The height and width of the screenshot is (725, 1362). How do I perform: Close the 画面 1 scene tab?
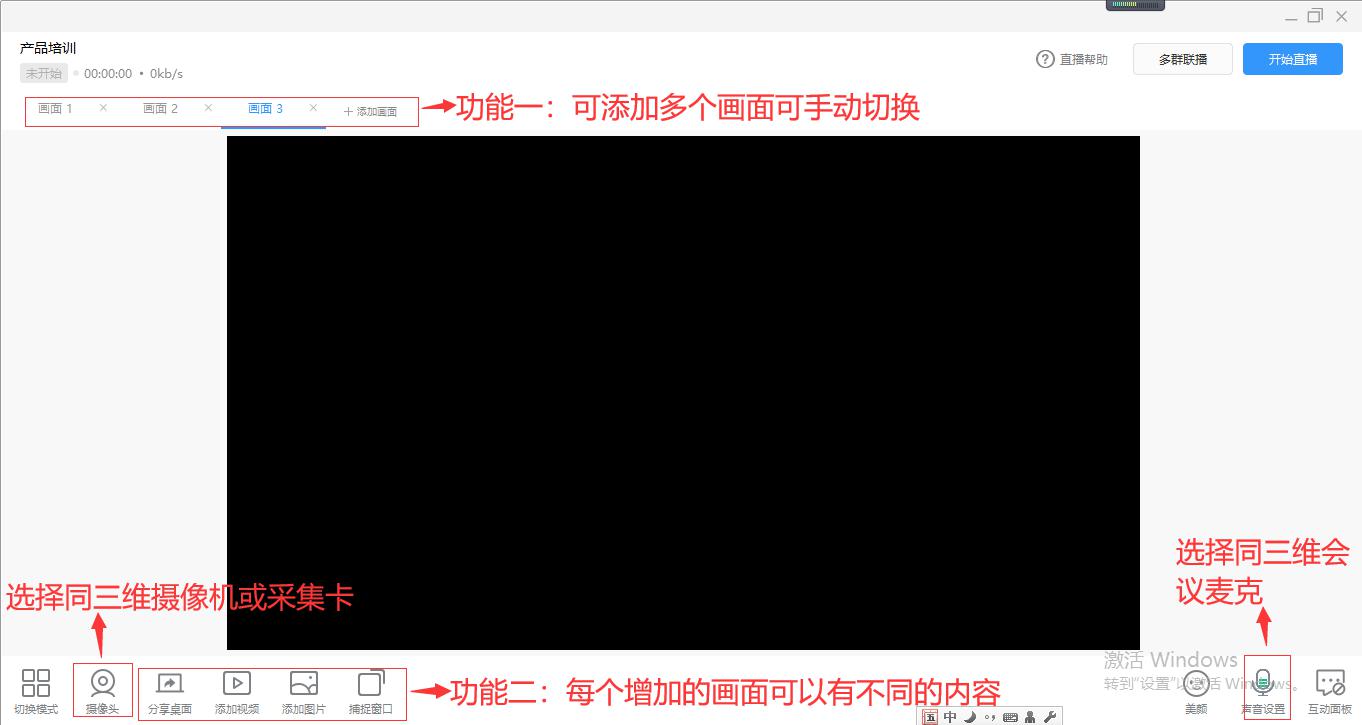(x=103, y=108)
